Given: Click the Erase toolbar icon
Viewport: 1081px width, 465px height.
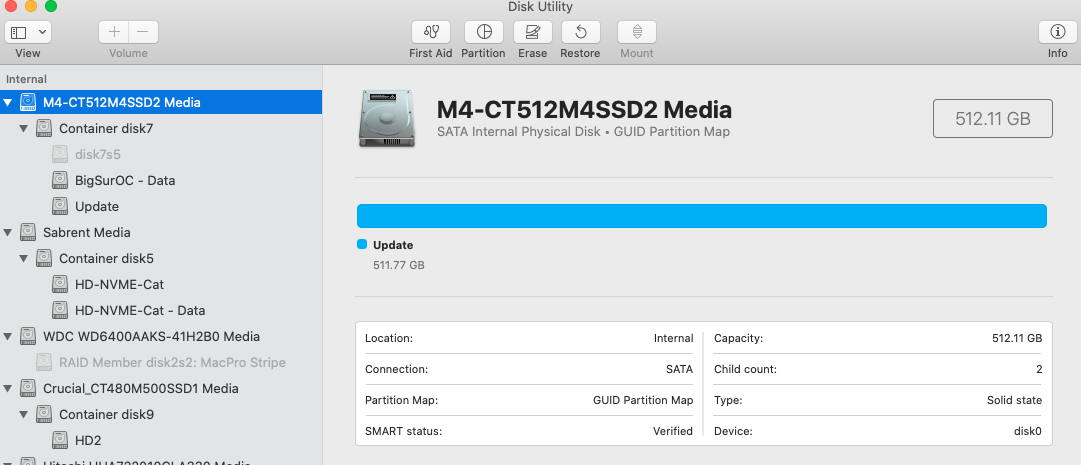Looking at the screenshot, I should tap(532, 32).
